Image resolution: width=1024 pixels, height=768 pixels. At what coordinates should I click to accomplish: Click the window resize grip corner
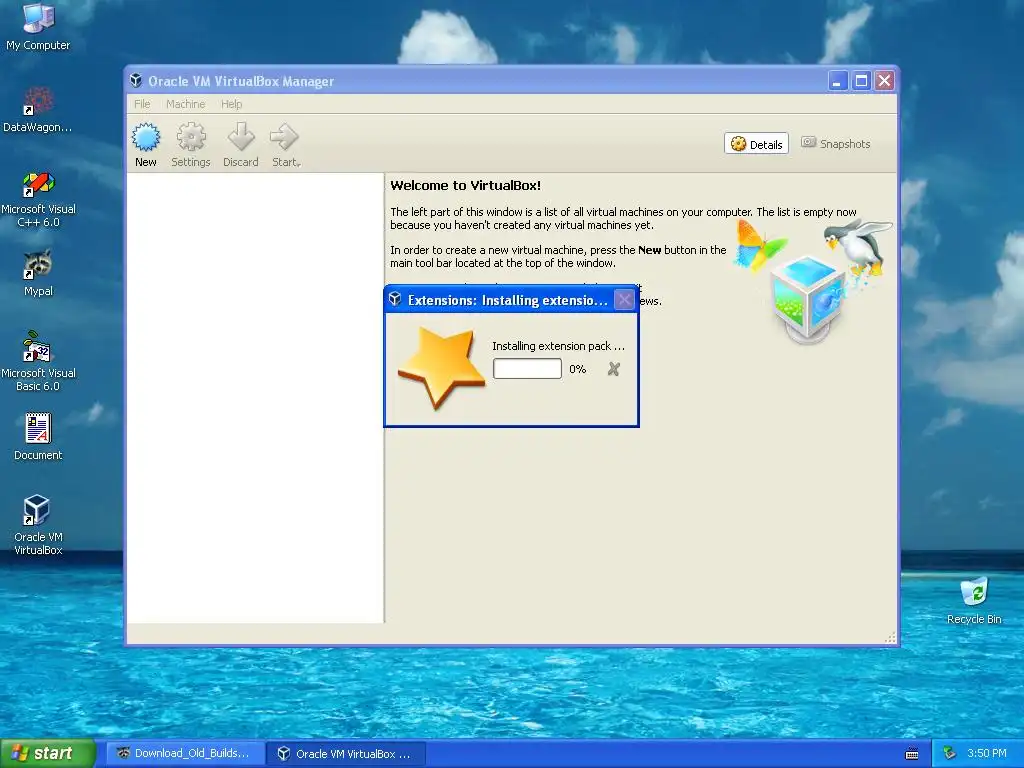pyautogui.click(x=890, y=638)
